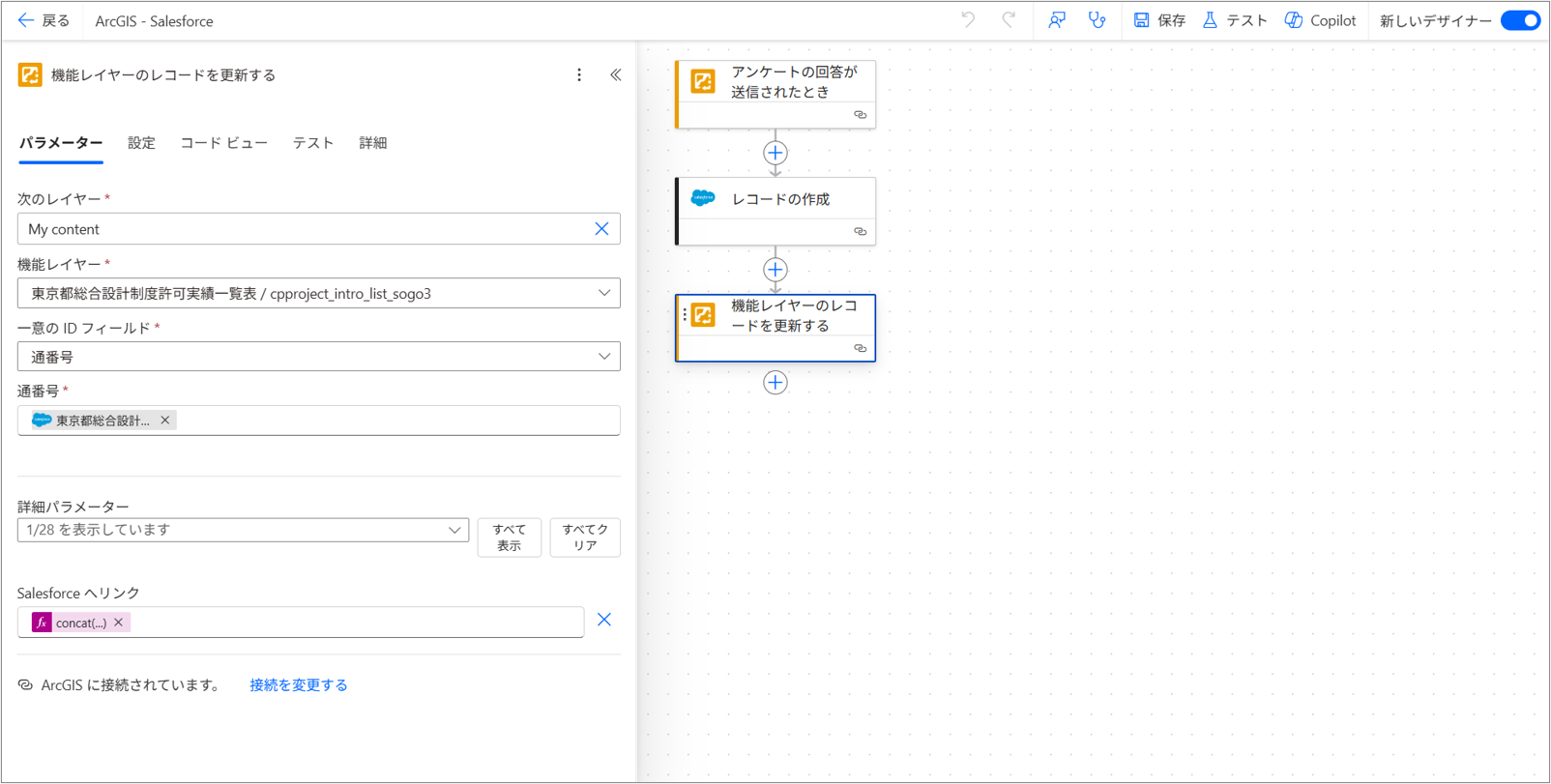Click the ArcGIS icon on trigger card
This screenshot has height=784, width=1551.
click(x=703, y=81)
